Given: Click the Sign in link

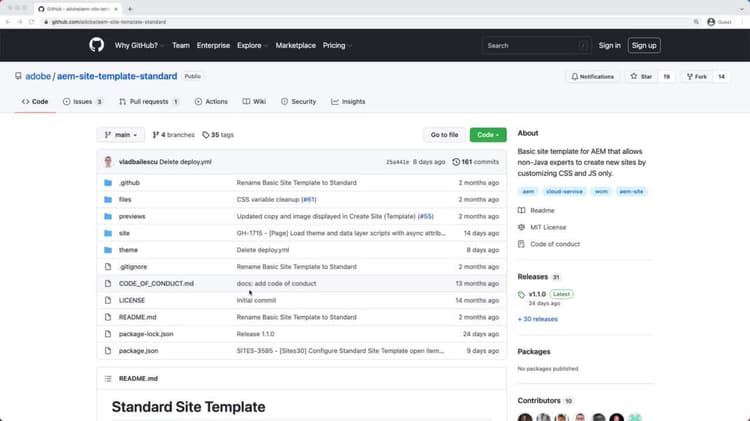Looking at the screenshot, I should coord(609,45).
